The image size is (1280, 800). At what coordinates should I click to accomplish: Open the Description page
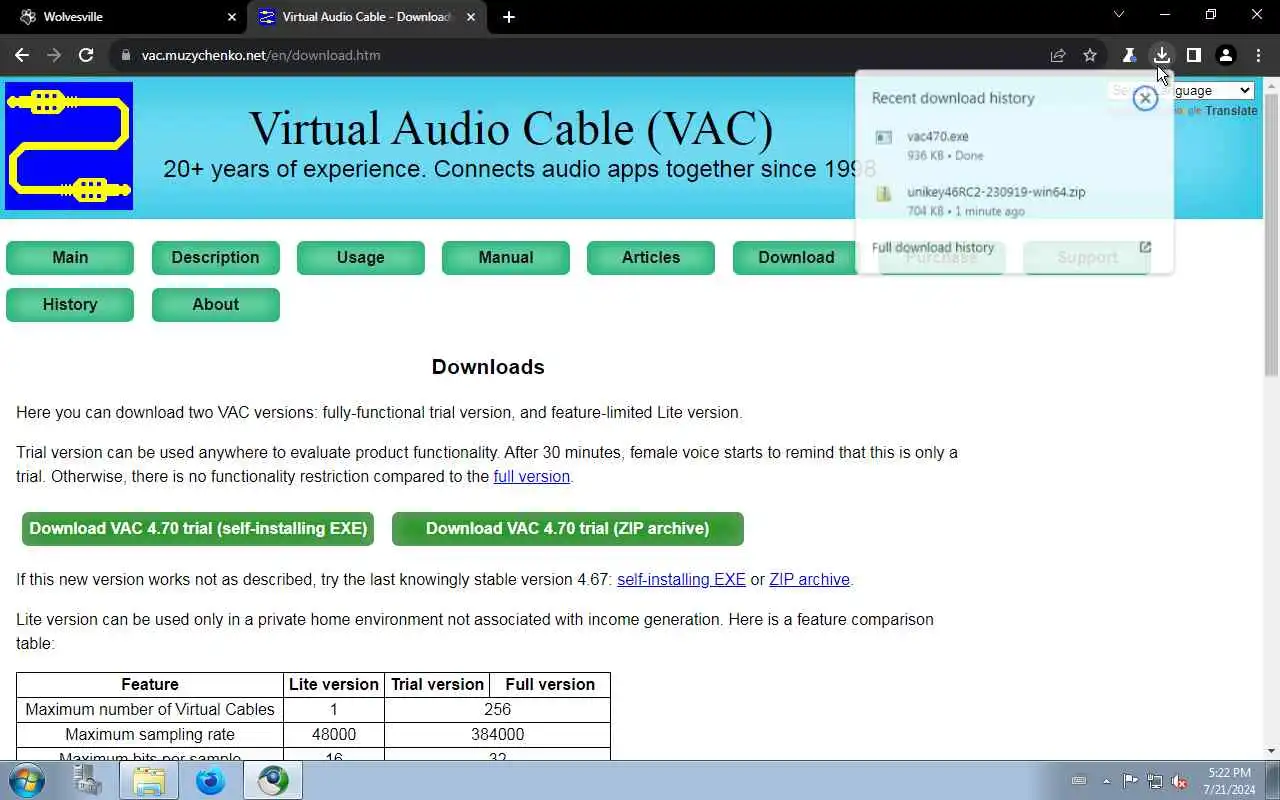[x=215, y=257]
